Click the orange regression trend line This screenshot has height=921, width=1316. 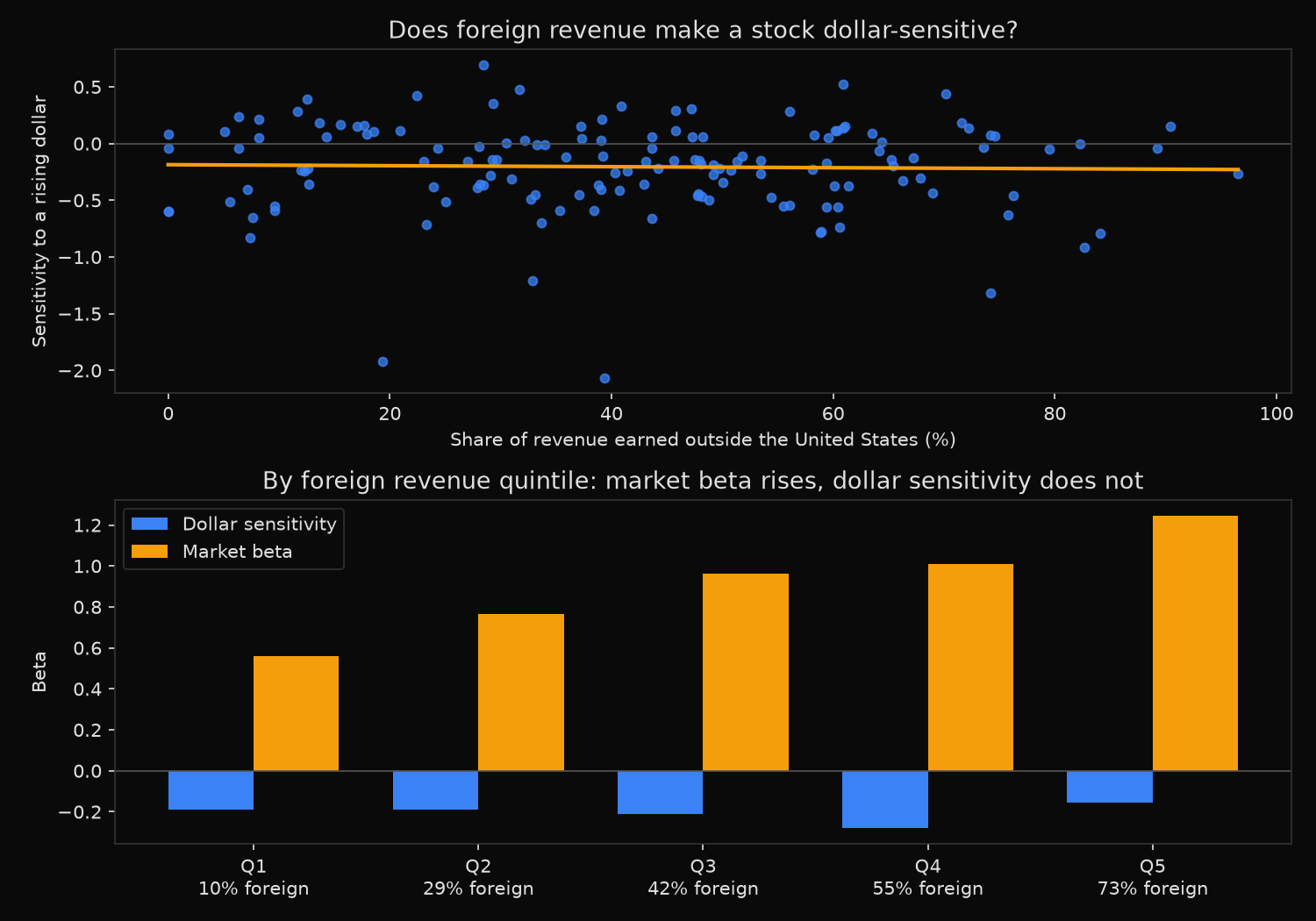pyautogui.click(x=703, y=167)
